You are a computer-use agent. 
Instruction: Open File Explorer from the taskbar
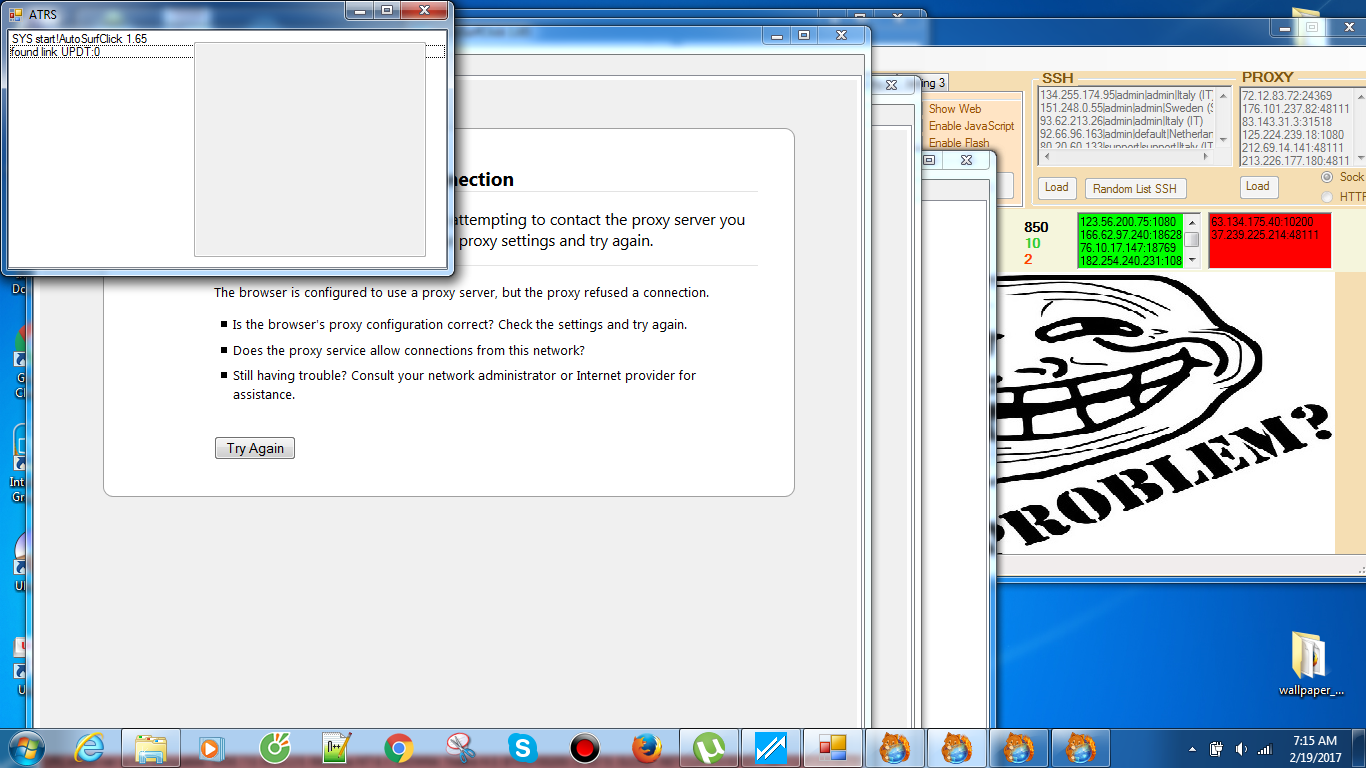[151, 747]
